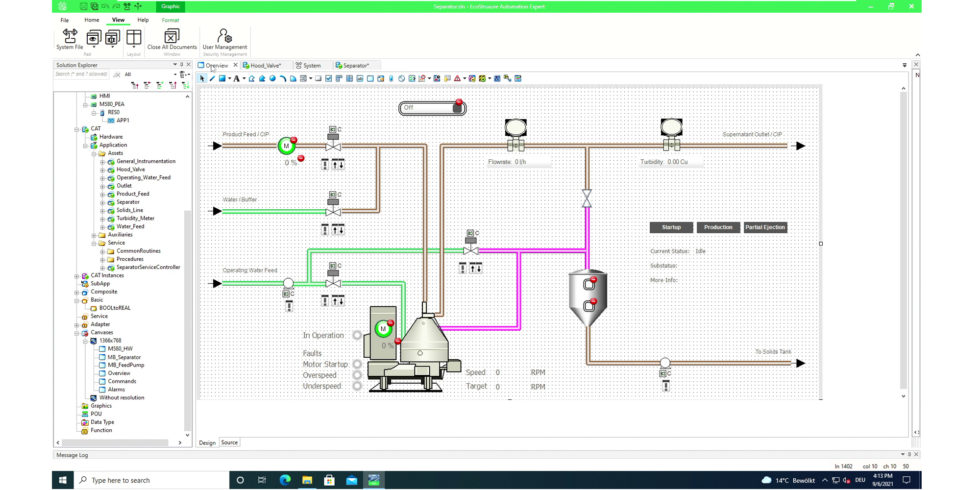
Task: Click the Flowrate transmitter instrument symbol
Action: click(515, 129)
